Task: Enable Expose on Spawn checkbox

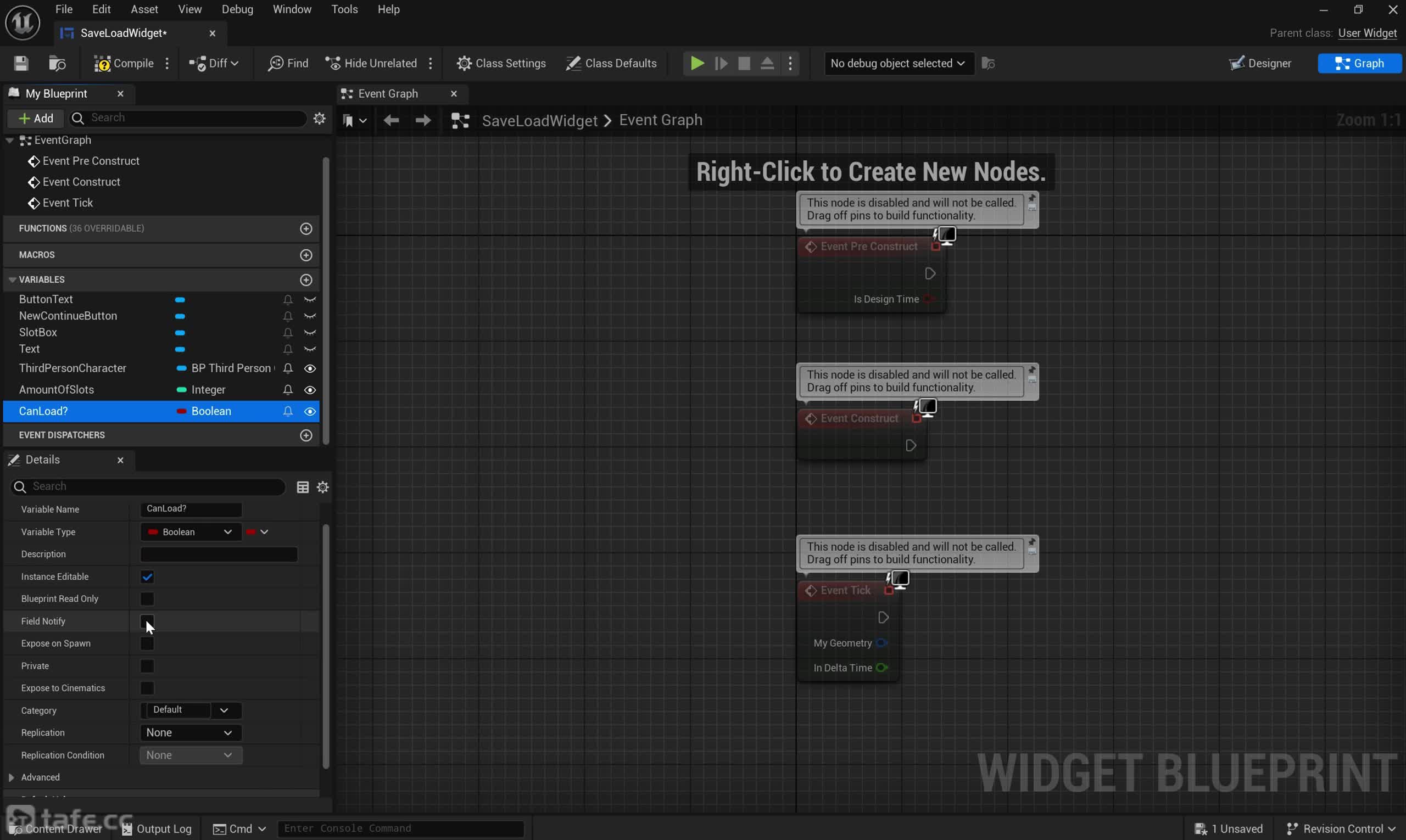Action: click(x=147, y=643)
